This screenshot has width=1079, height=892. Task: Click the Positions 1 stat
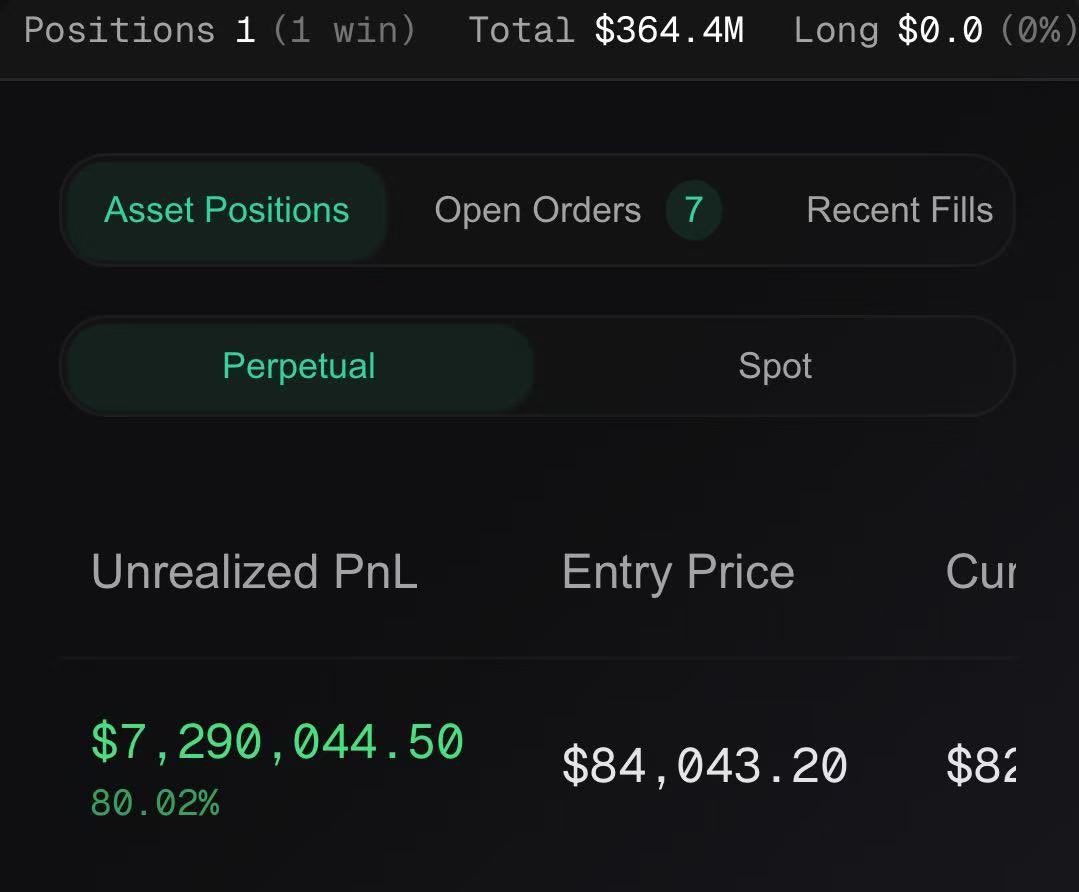click(x=140, y=30)
